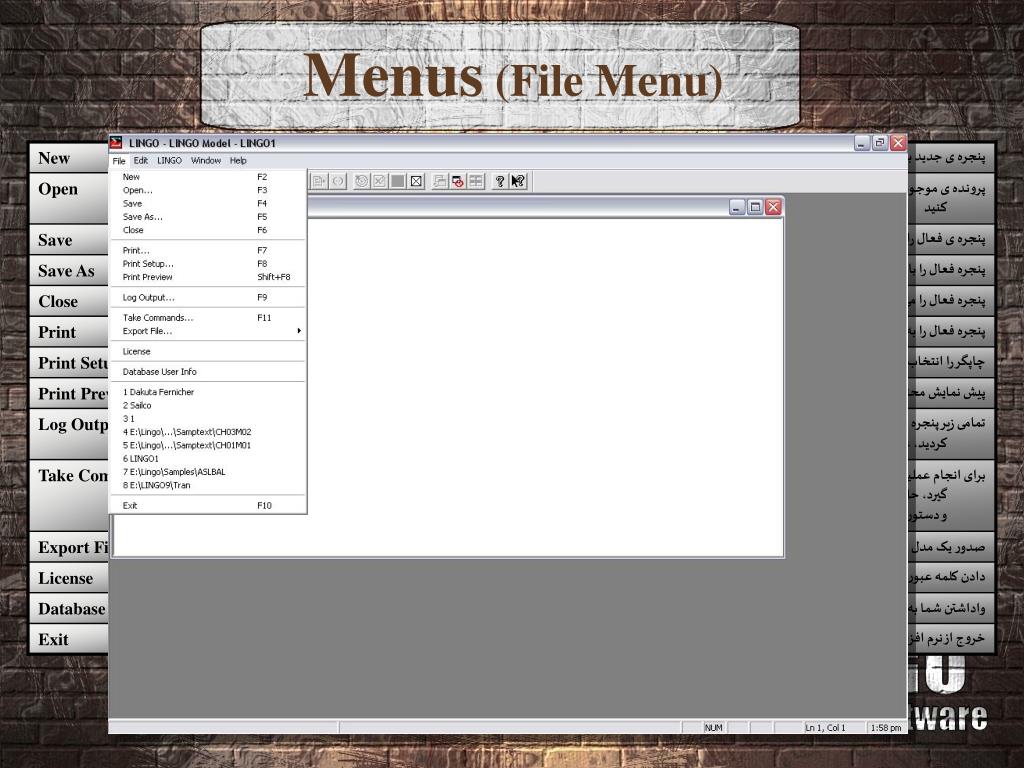Minimize the inner LINGO1 model window
1024x768 pixels.
[x=737, y=207]
